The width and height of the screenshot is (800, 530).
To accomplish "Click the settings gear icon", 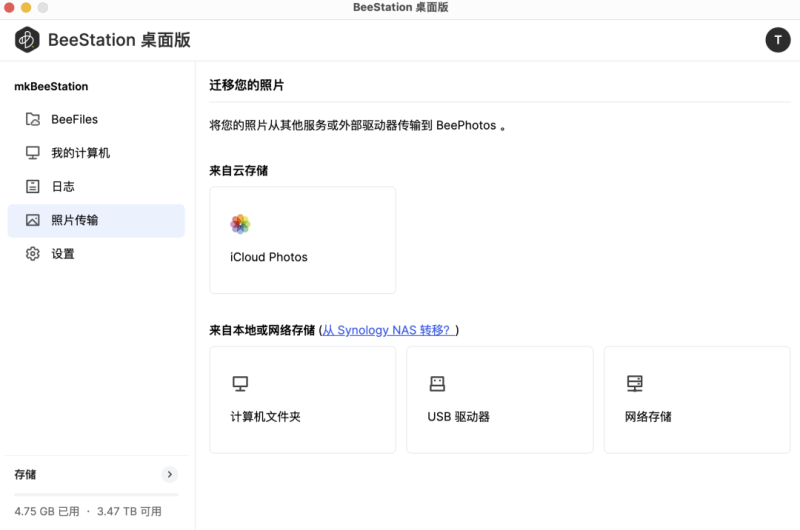I will tap(33, 254).
